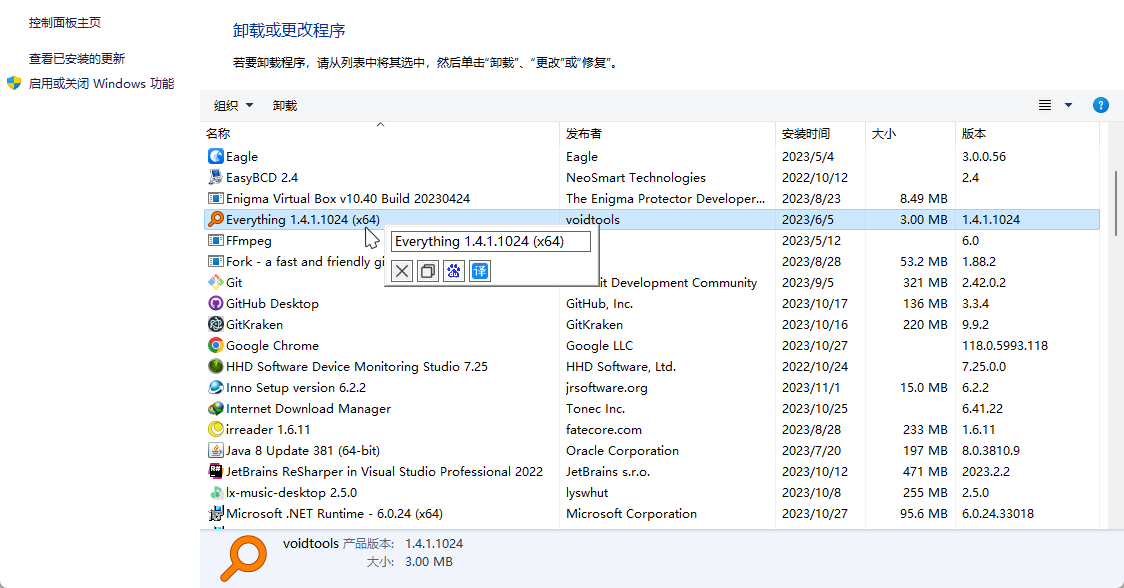Select the Everything 1.4.1.1024 (x64) row name

[303, 219]
